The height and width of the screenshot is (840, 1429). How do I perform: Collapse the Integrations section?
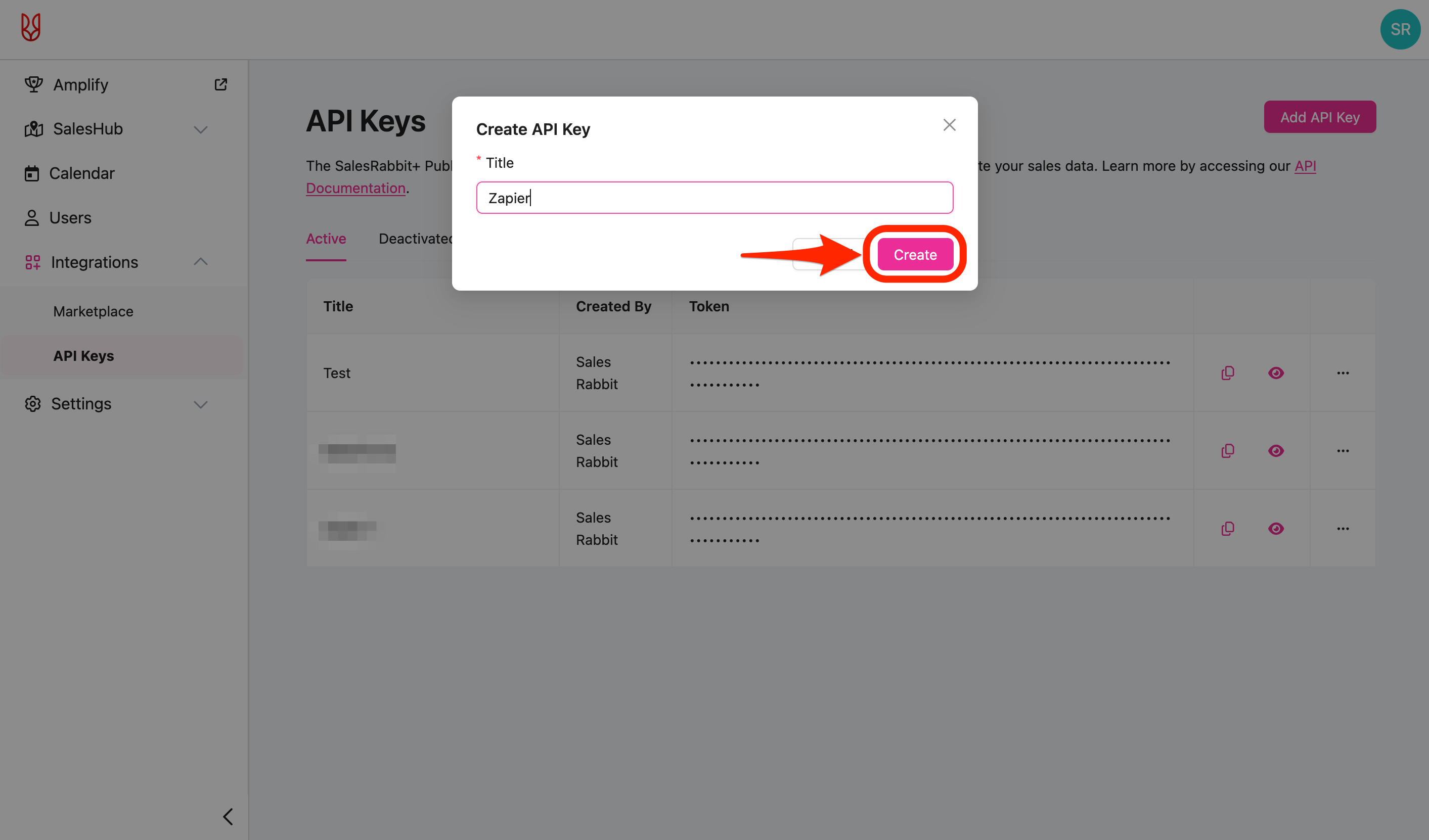point(200,262)
